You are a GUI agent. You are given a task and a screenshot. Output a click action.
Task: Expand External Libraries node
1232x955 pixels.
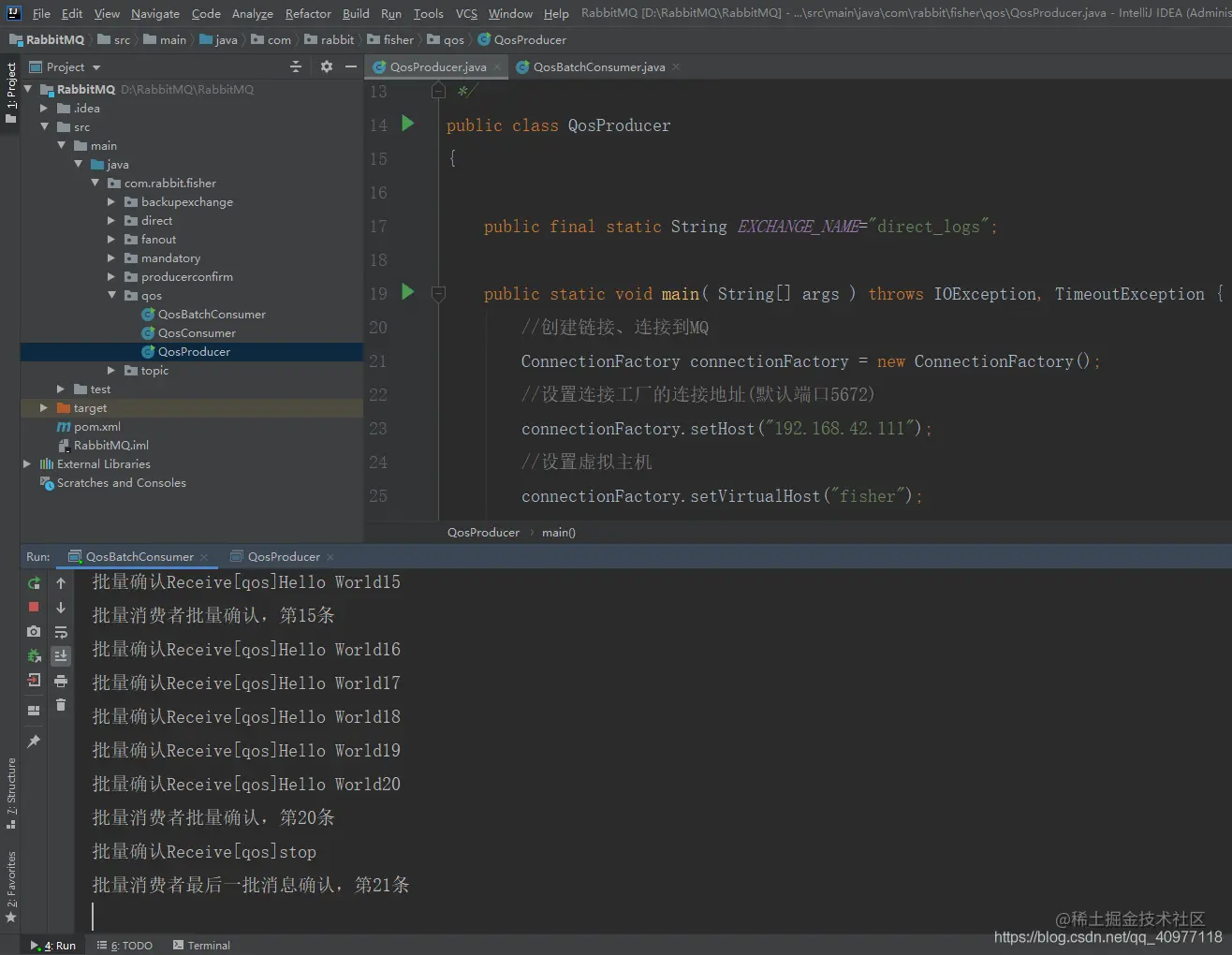click(27, 463)
